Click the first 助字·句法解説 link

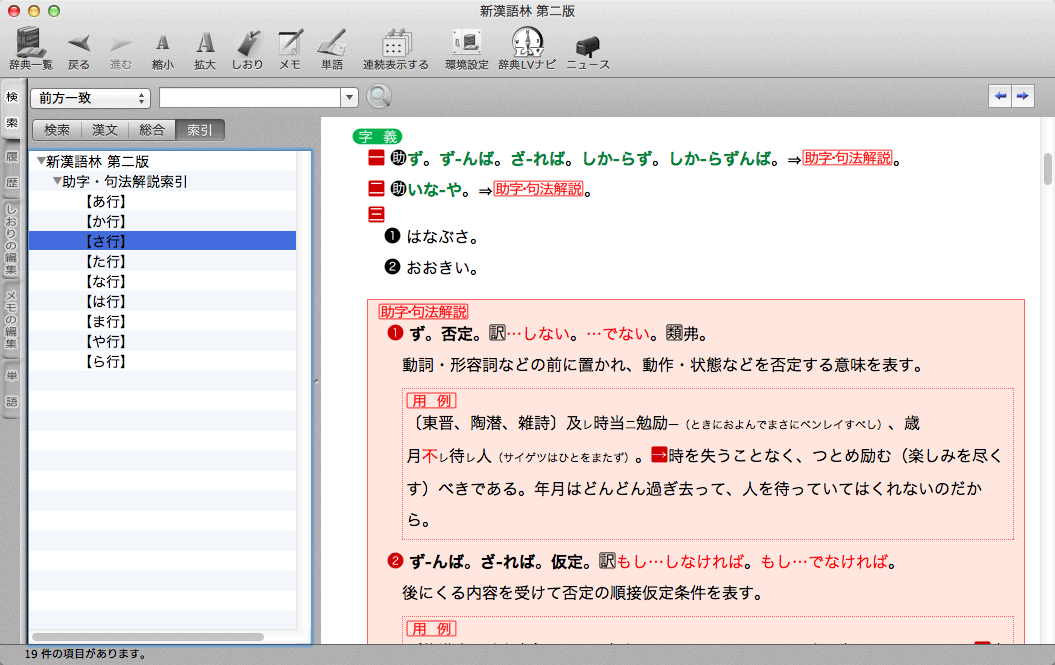847,159
